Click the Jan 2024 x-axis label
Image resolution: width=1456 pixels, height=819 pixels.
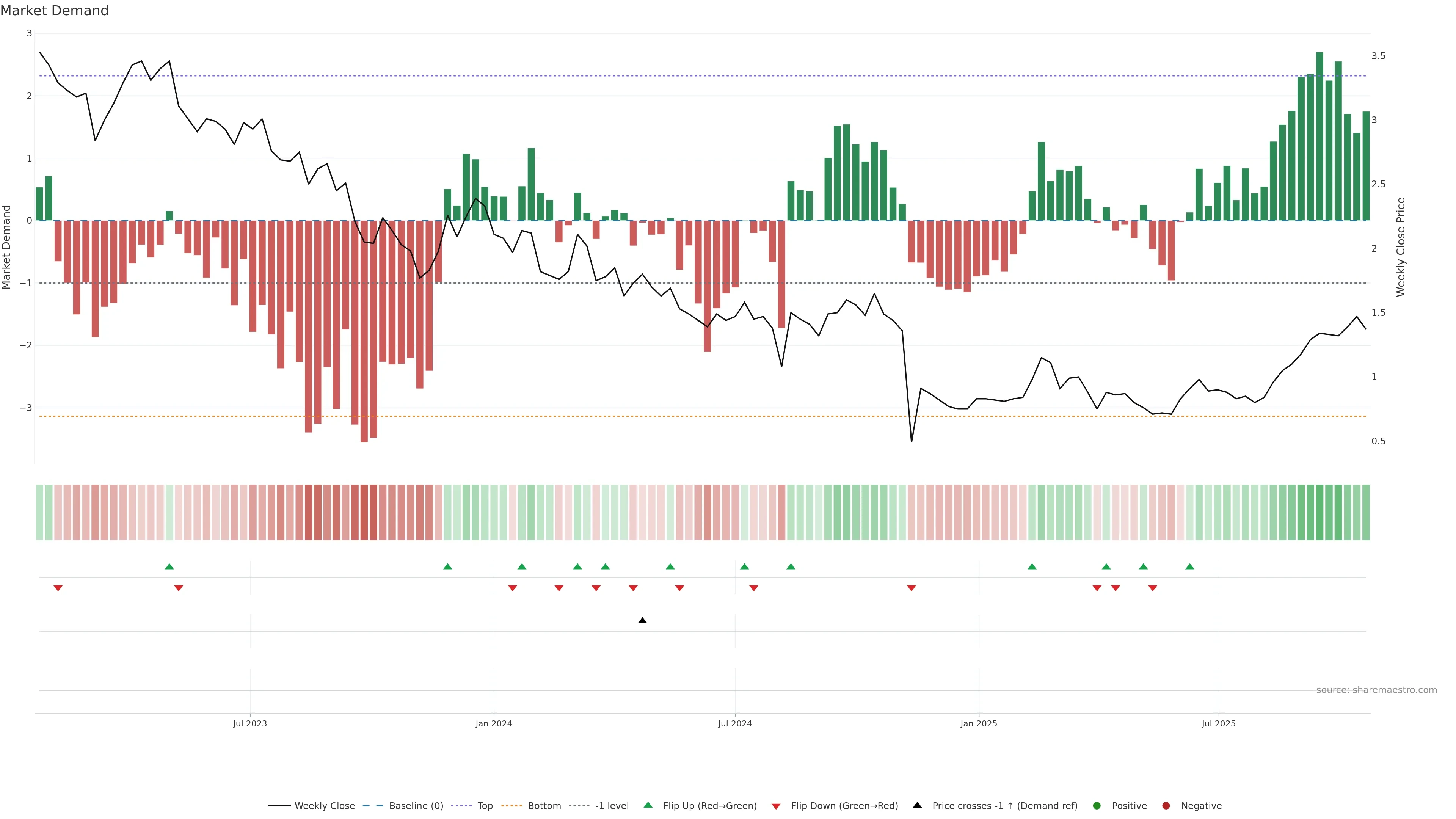coord(493,723)
